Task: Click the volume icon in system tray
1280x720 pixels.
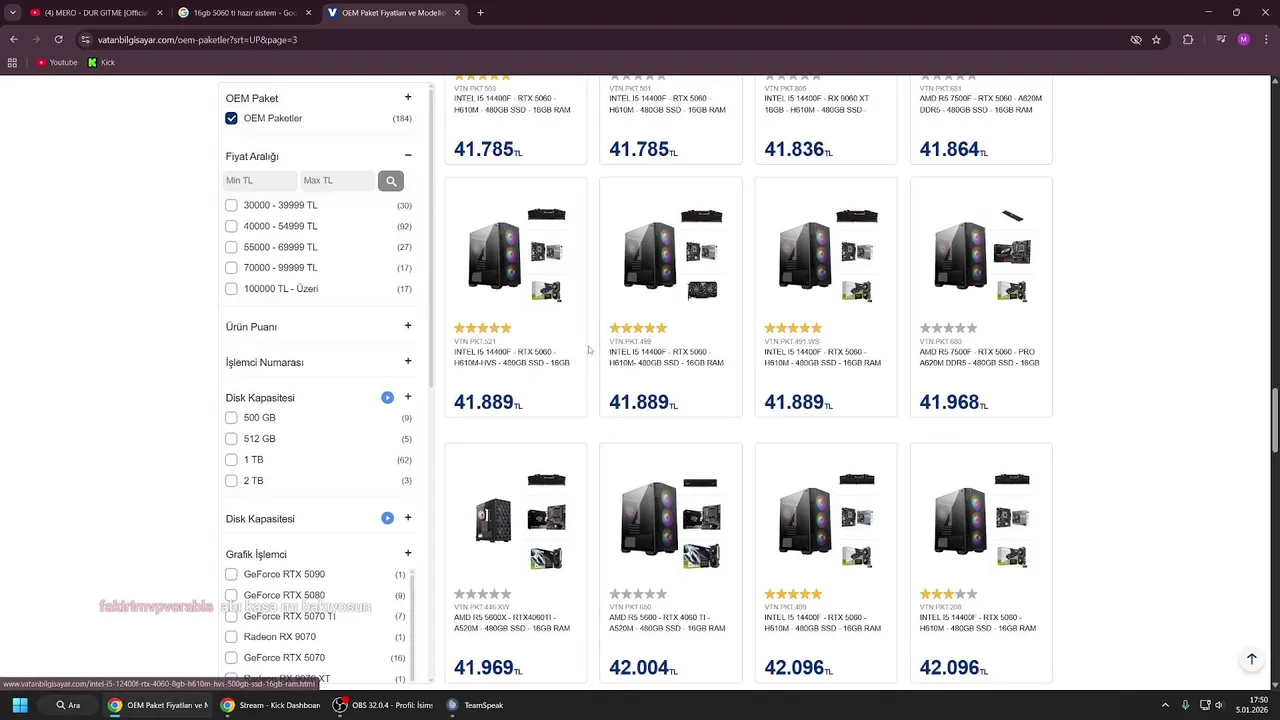Action: click(x=1219, y=705)
